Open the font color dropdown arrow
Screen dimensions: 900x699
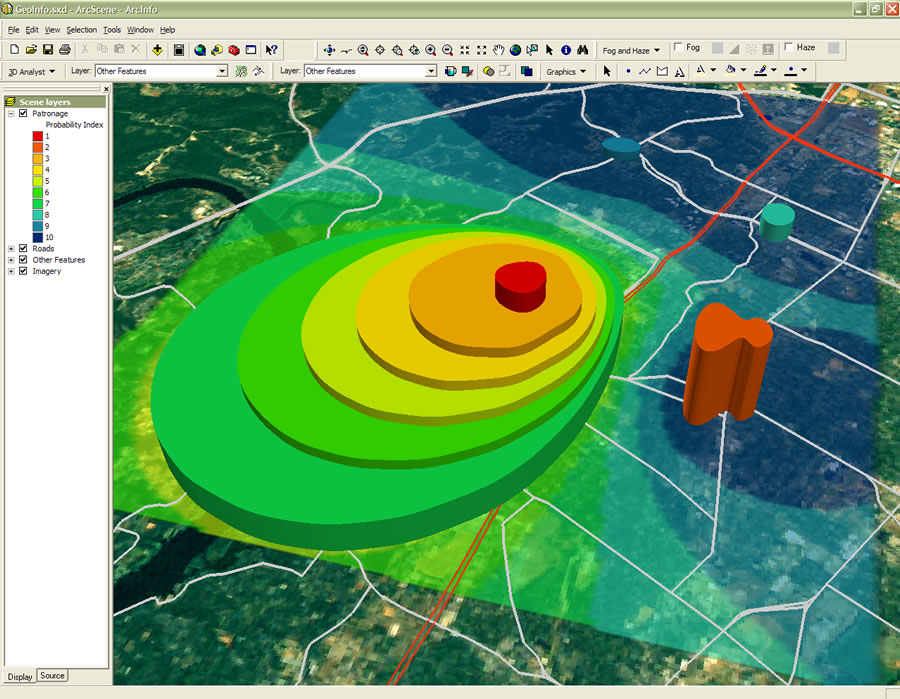713,70
